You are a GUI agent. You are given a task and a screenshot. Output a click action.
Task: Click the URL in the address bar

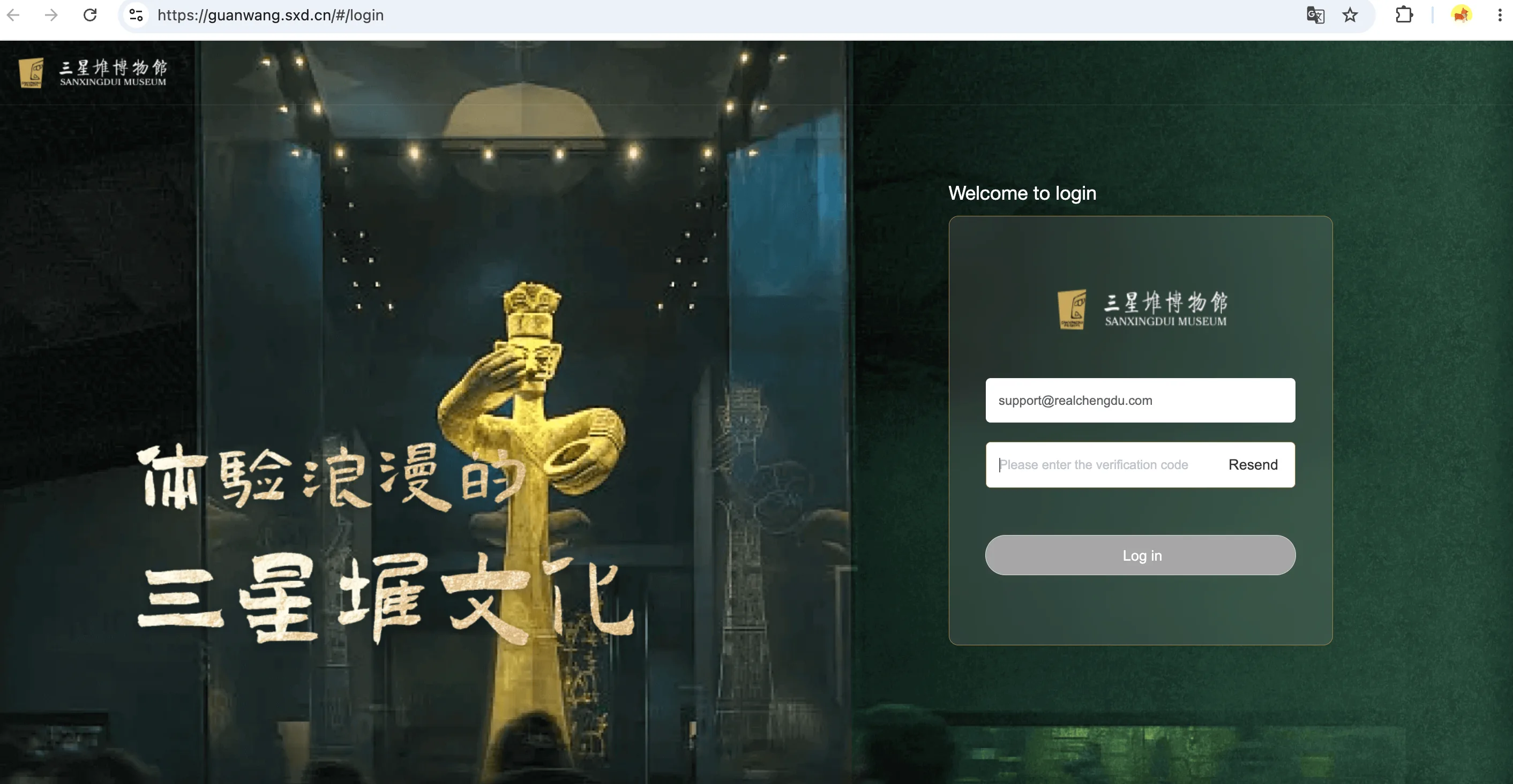(x=270, y=16)
